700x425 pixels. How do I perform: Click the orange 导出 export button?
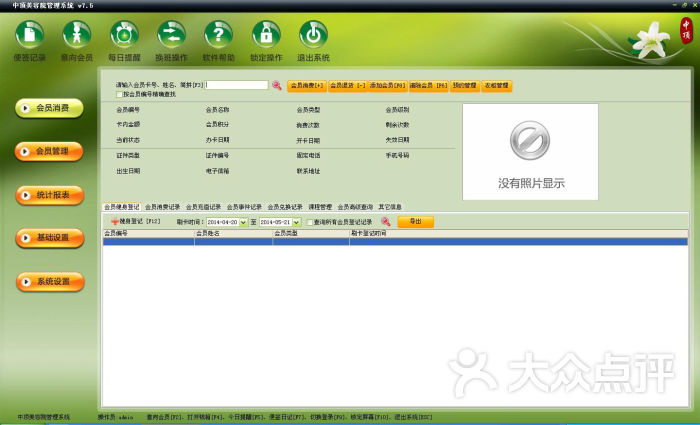(x=415, y=222)
